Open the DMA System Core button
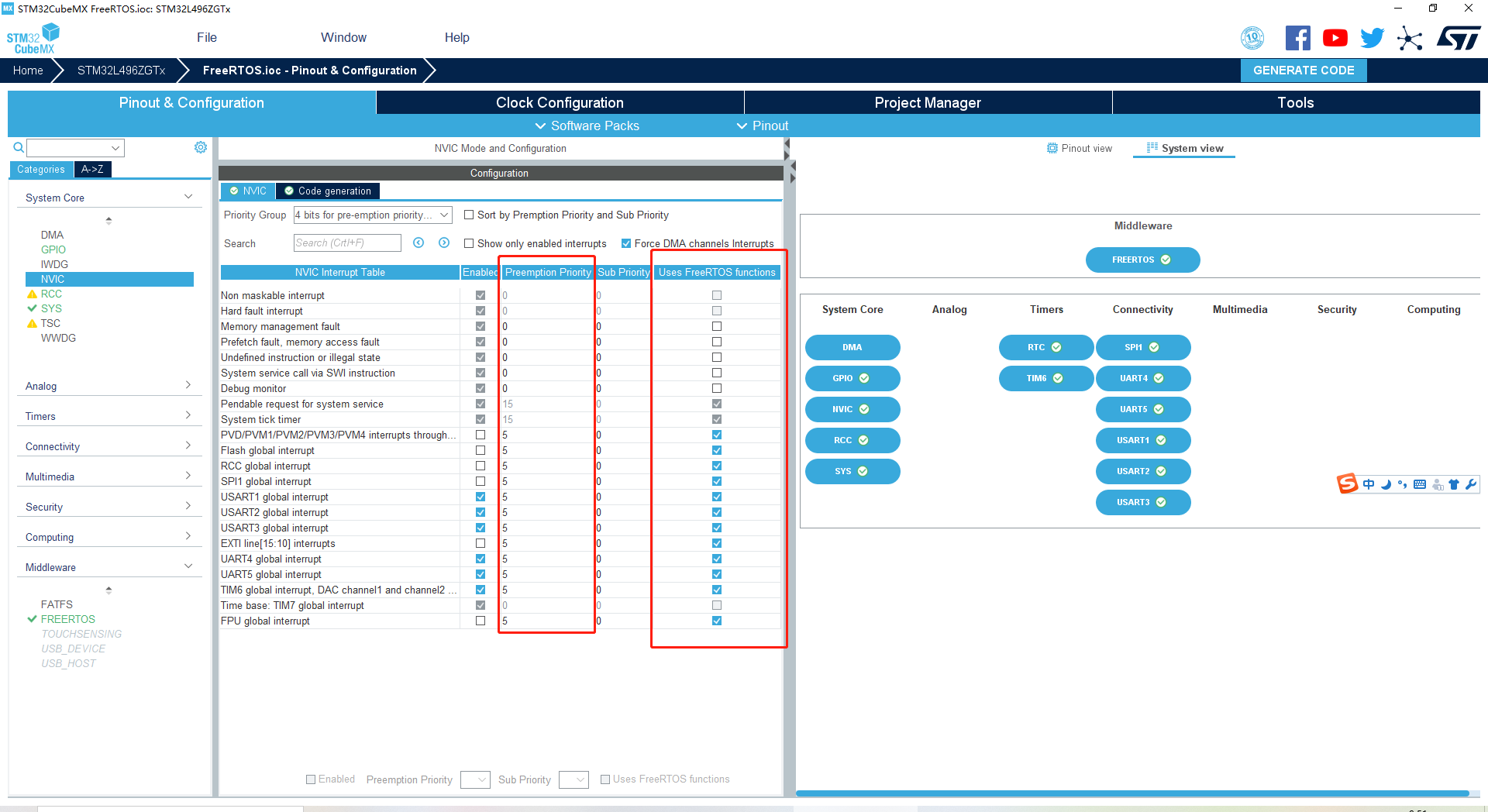This screenshot has height=812, width=1488. pos(852,347)
